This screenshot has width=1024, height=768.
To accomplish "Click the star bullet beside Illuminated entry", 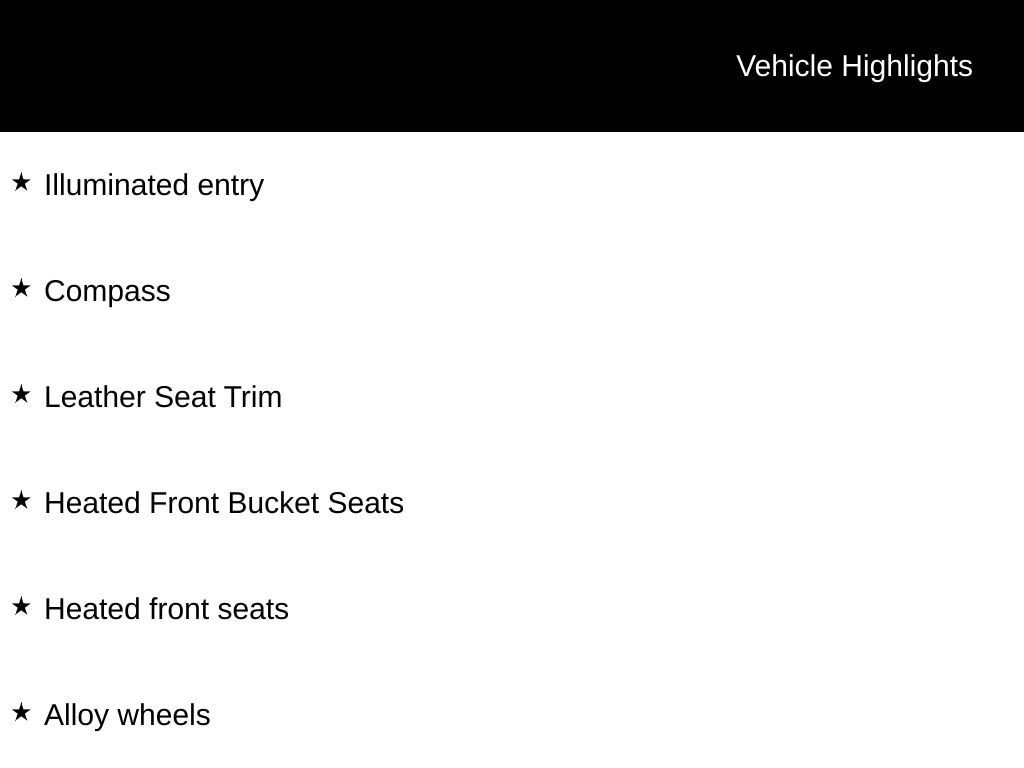I will tap(21, 182).
